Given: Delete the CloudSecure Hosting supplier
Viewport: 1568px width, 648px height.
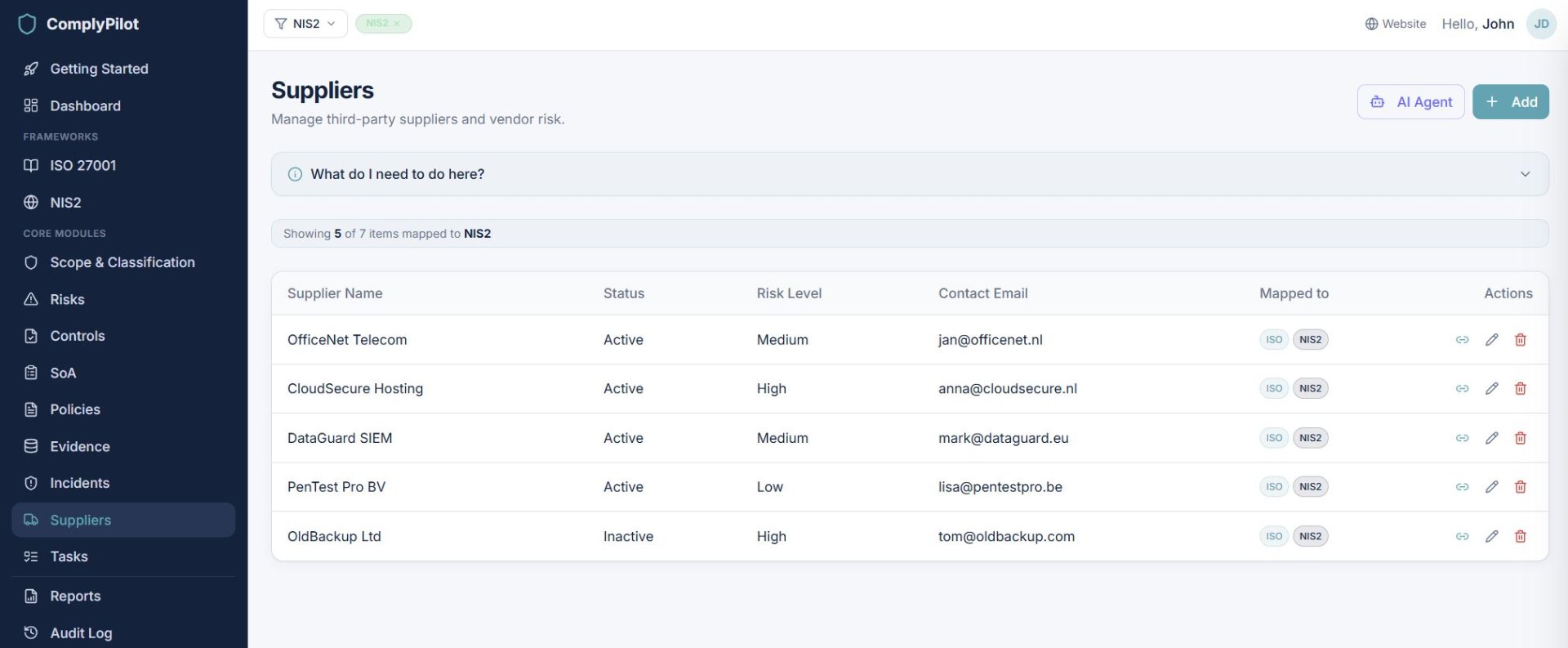Looking at the screenshot, I should click(x=1520, y=389).
